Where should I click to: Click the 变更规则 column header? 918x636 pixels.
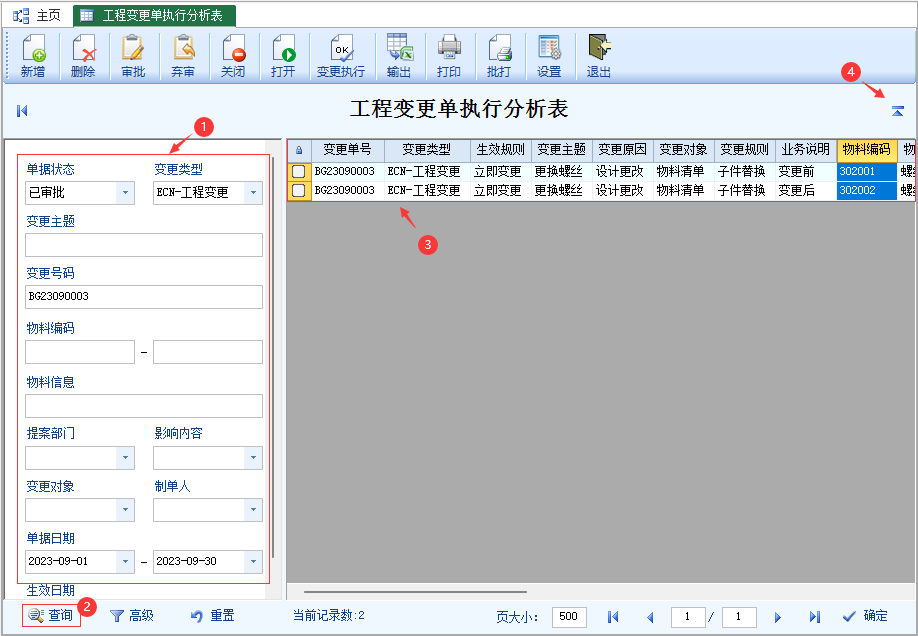point(745,151)
